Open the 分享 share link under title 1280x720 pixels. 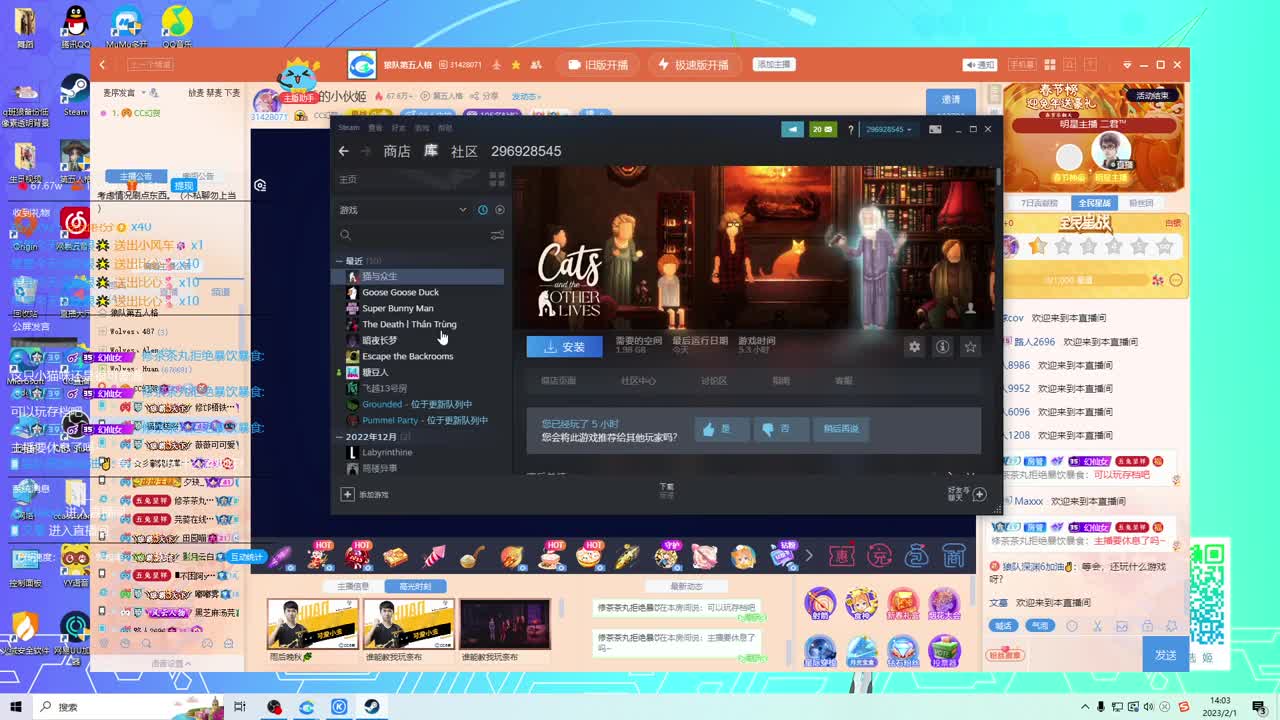point(485,96)
